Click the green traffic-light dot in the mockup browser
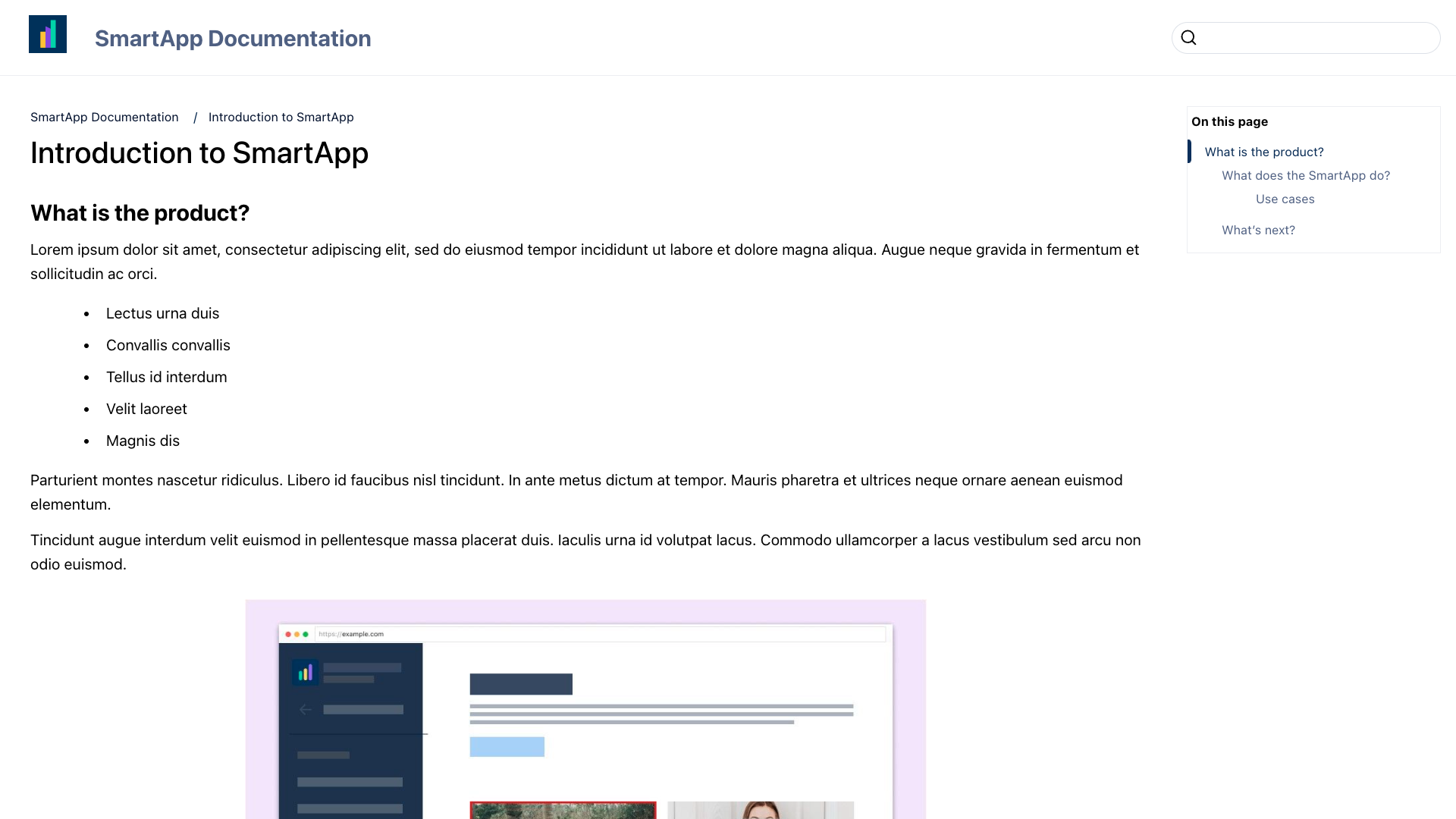Viewport: 1456px width, 819px height. click(306, 634)
